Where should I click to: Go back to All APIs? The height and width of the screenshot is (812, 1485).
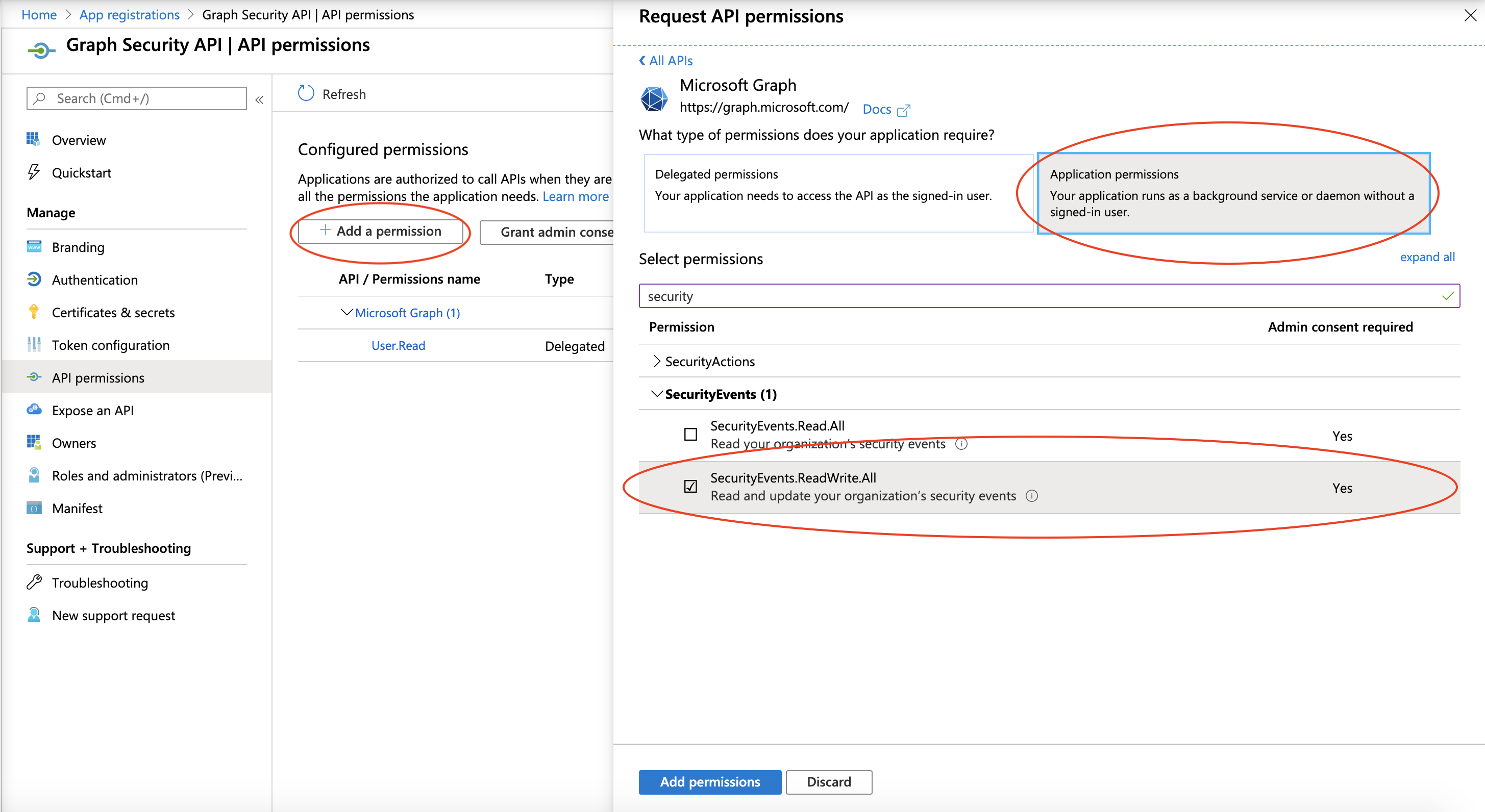point(666,61)
